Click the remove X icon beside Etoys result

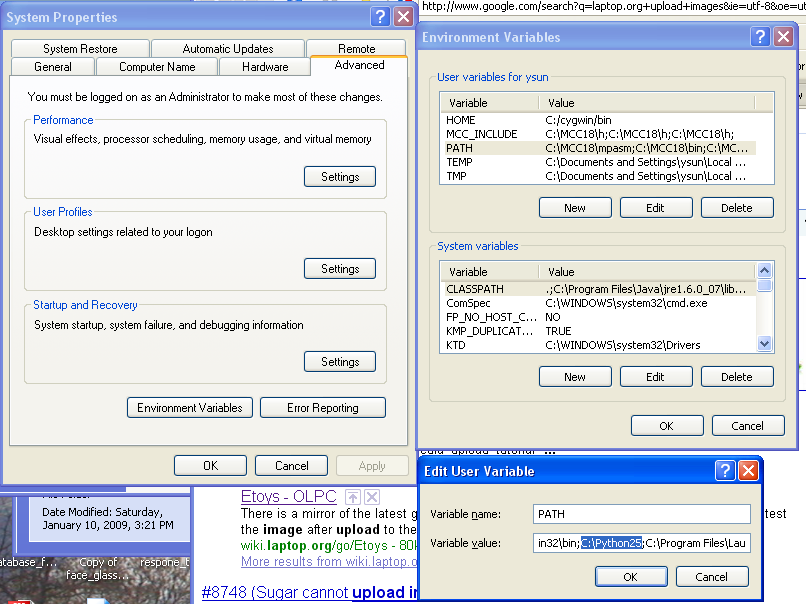coord(371,497)
